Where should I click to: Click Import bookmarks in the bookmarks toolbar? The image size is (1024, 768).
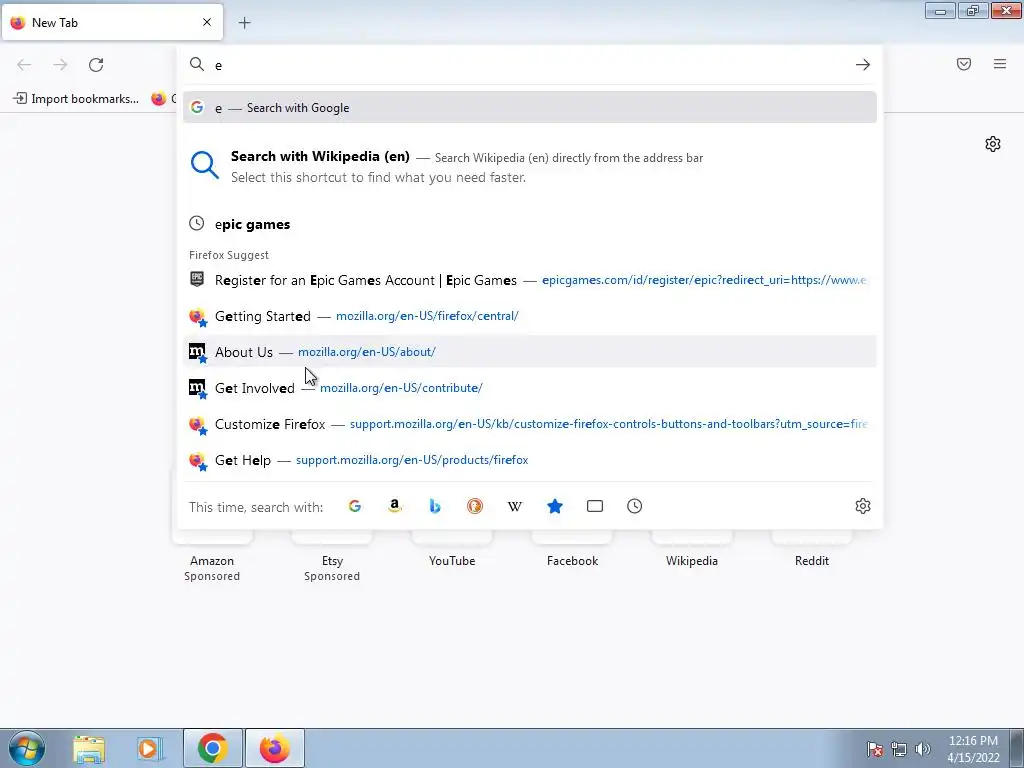pyautogui.click(x=76, y=99)
